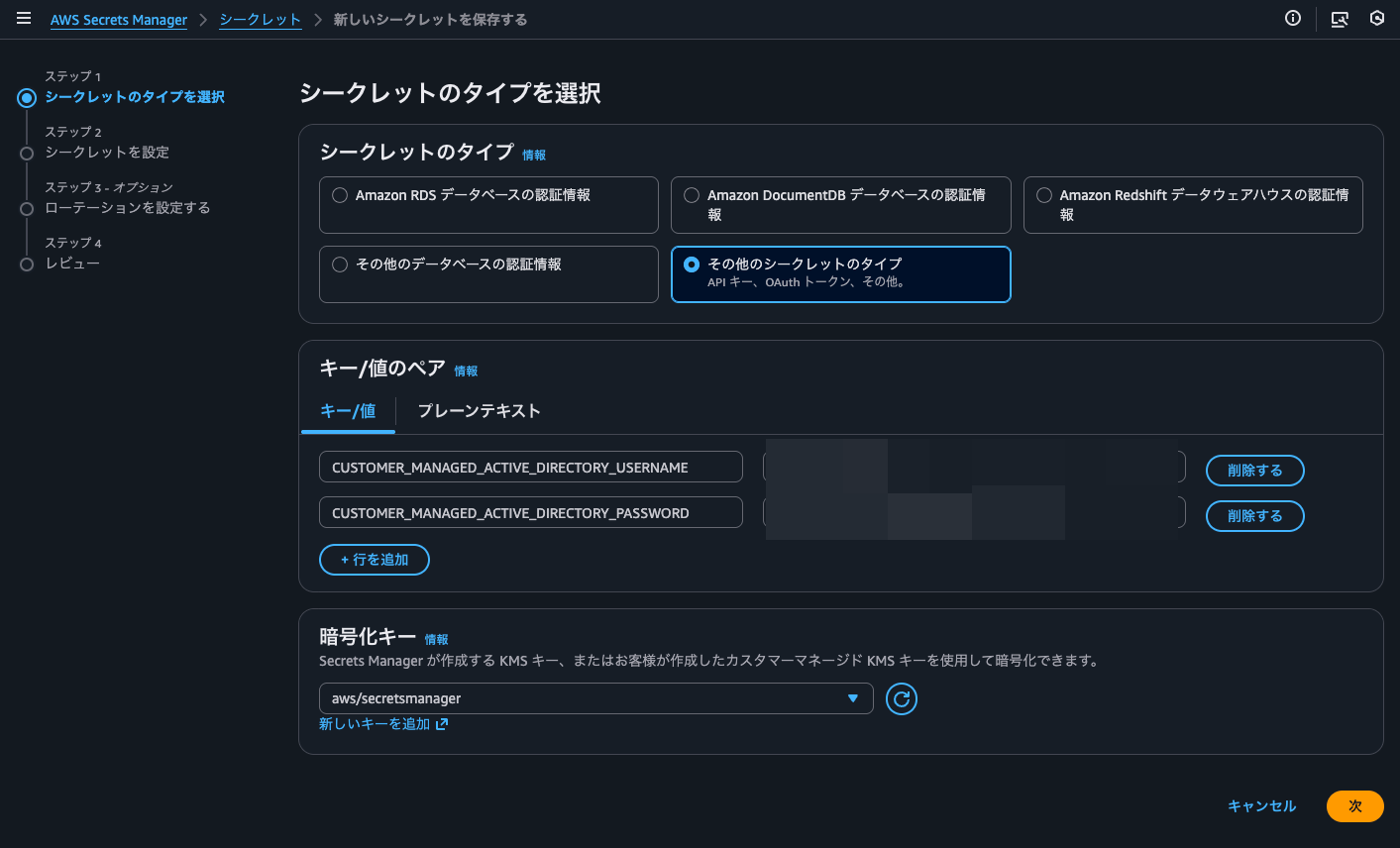Click the CUSTOMER_MANAGED_ACTIVE_DIRECTORY_PASSWORD key field

531,512
